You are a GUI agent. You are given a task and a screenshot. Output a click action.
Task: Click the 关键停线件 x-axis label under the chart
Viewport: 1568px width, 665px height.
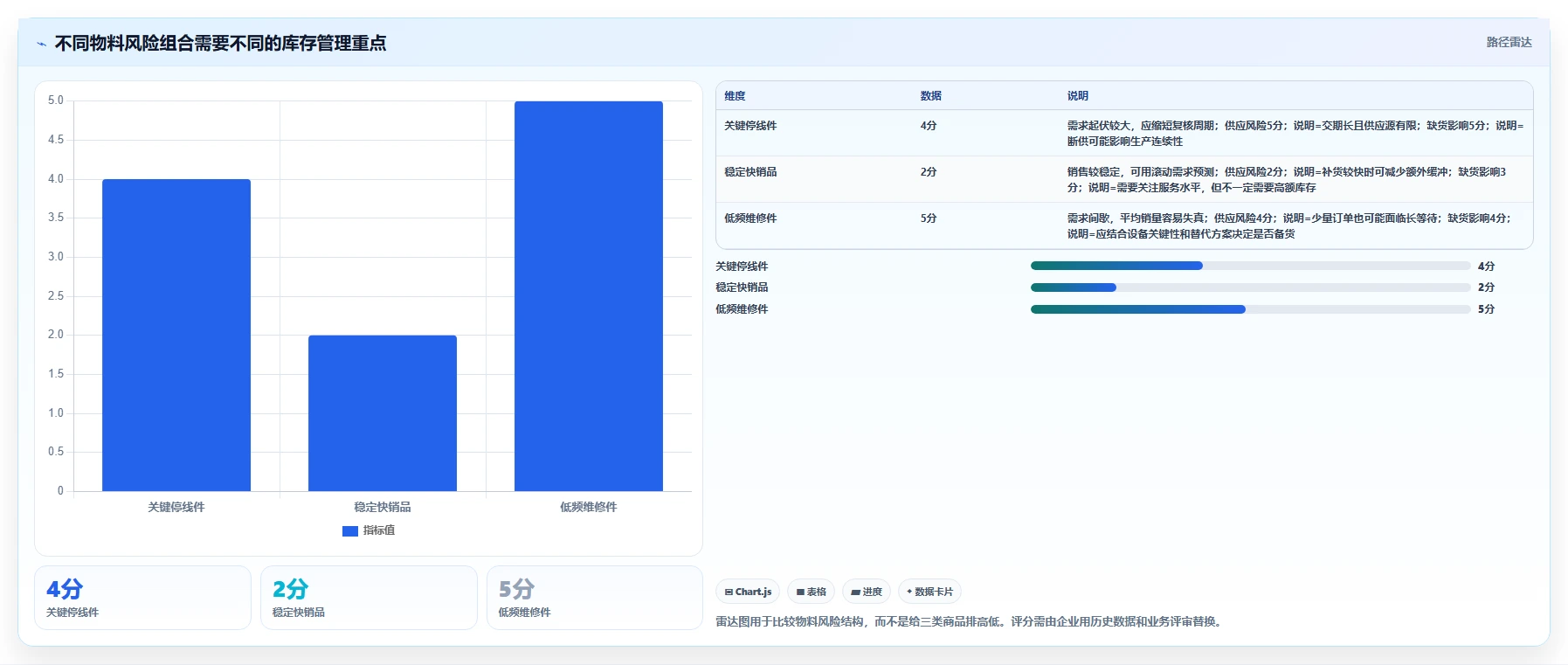pyautogui.click(x=176, y=507)
